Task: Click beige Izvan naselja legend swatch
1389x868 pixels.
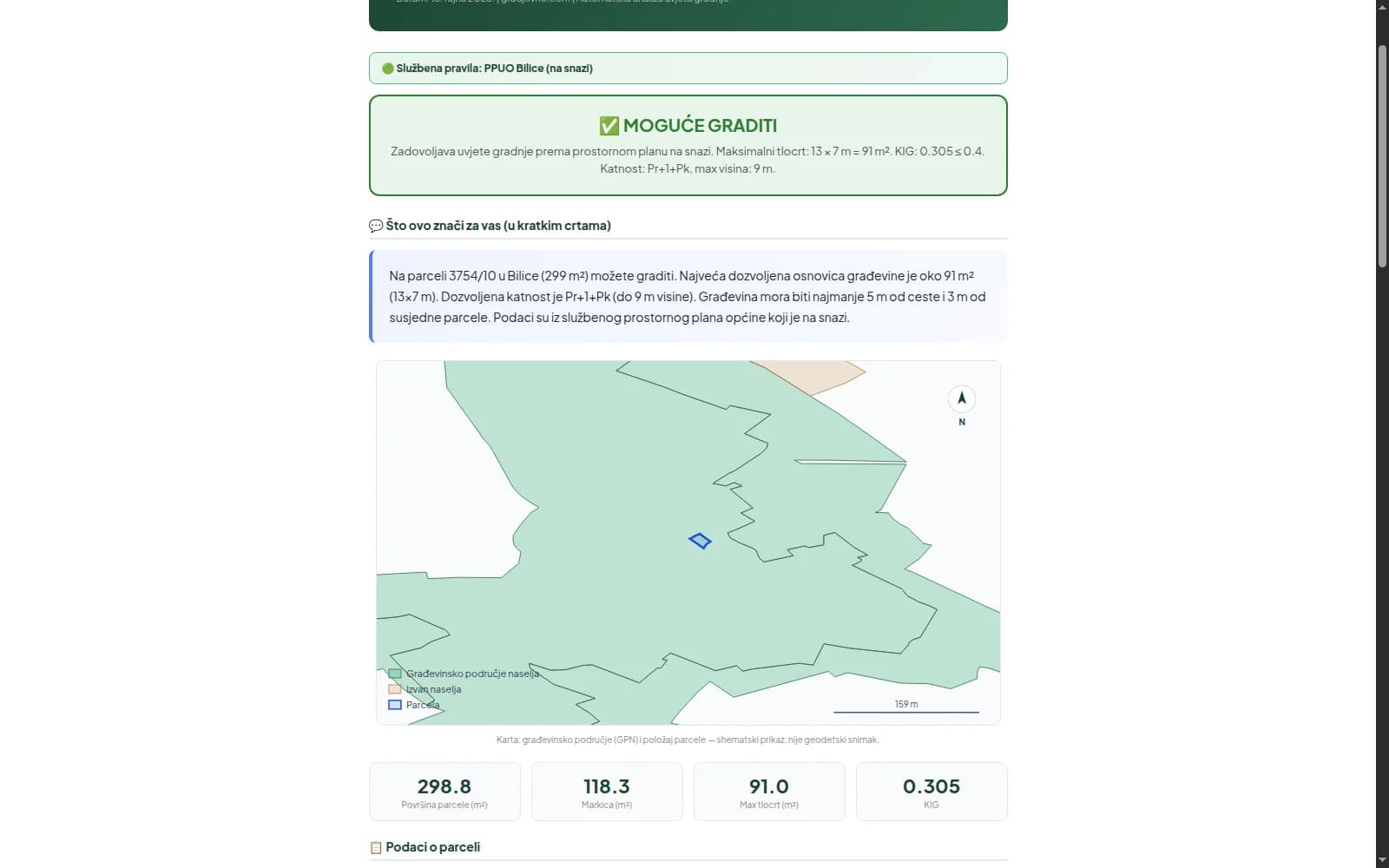Action: pos(395,689)
